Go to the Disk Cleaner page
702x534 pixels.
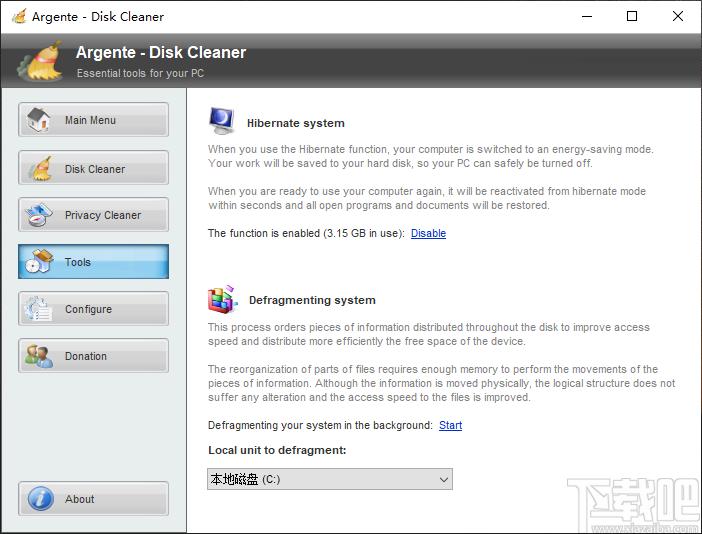(x=94, y=168)
